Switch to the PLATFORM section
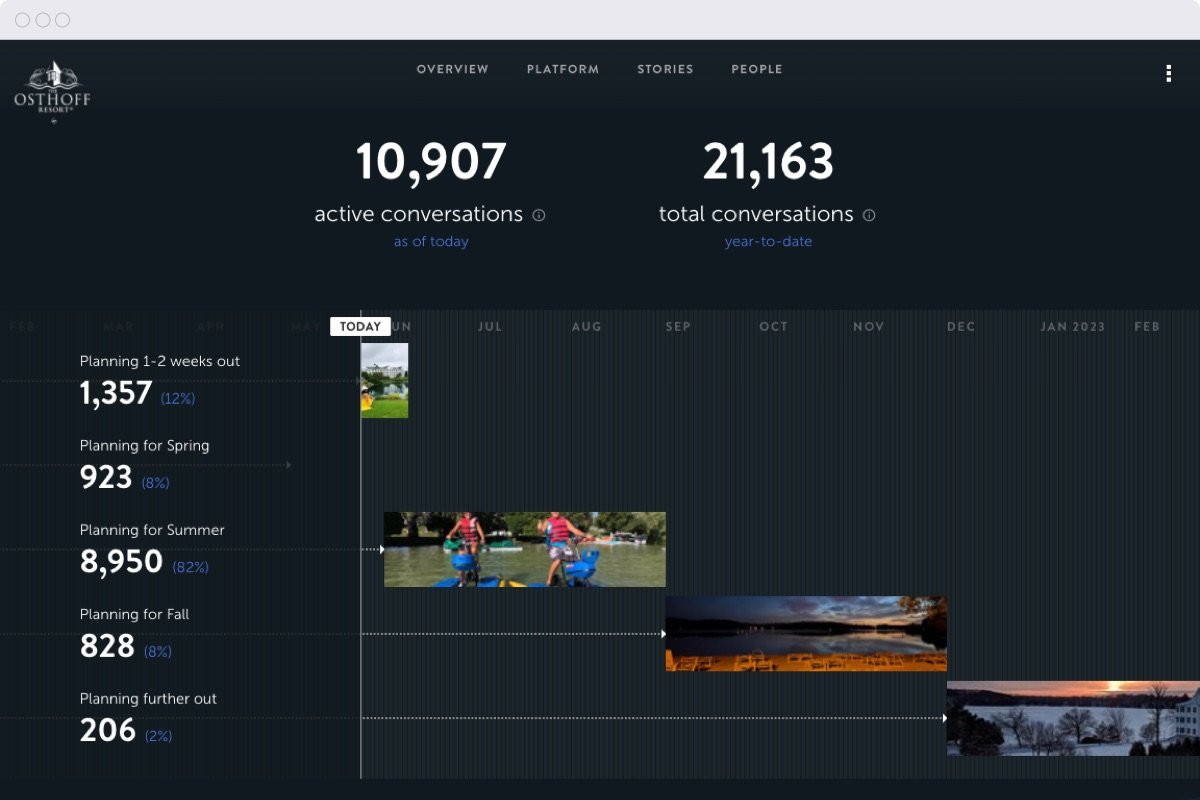The width and height of the screenshot is (1200, 800). pos(562,69)
